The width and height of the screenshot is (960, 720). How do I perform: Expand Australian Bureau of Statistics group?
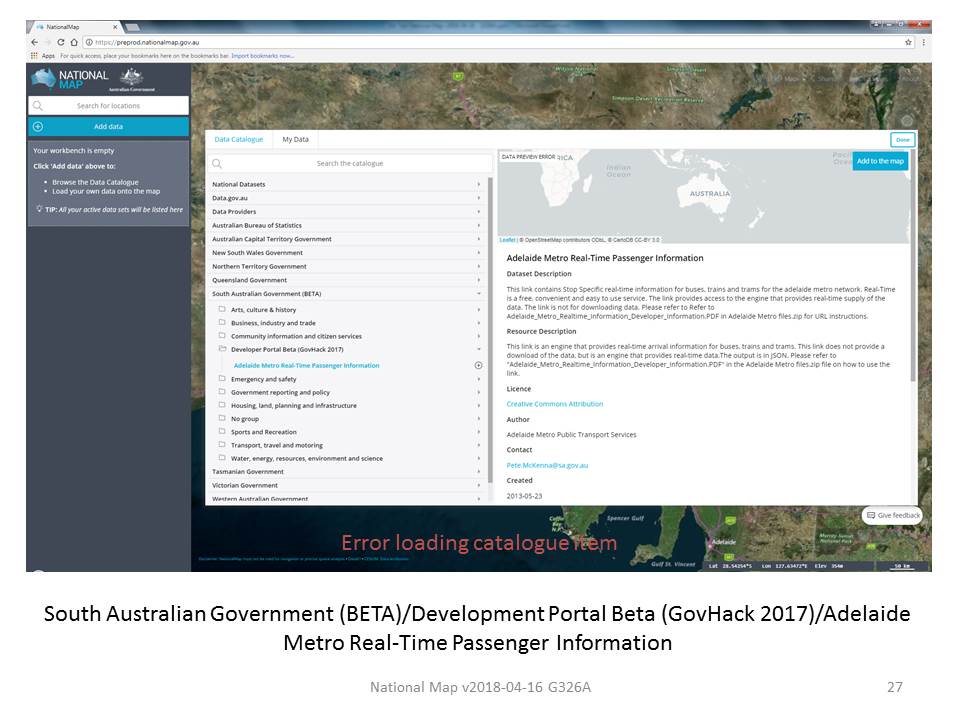click(347, 225)
